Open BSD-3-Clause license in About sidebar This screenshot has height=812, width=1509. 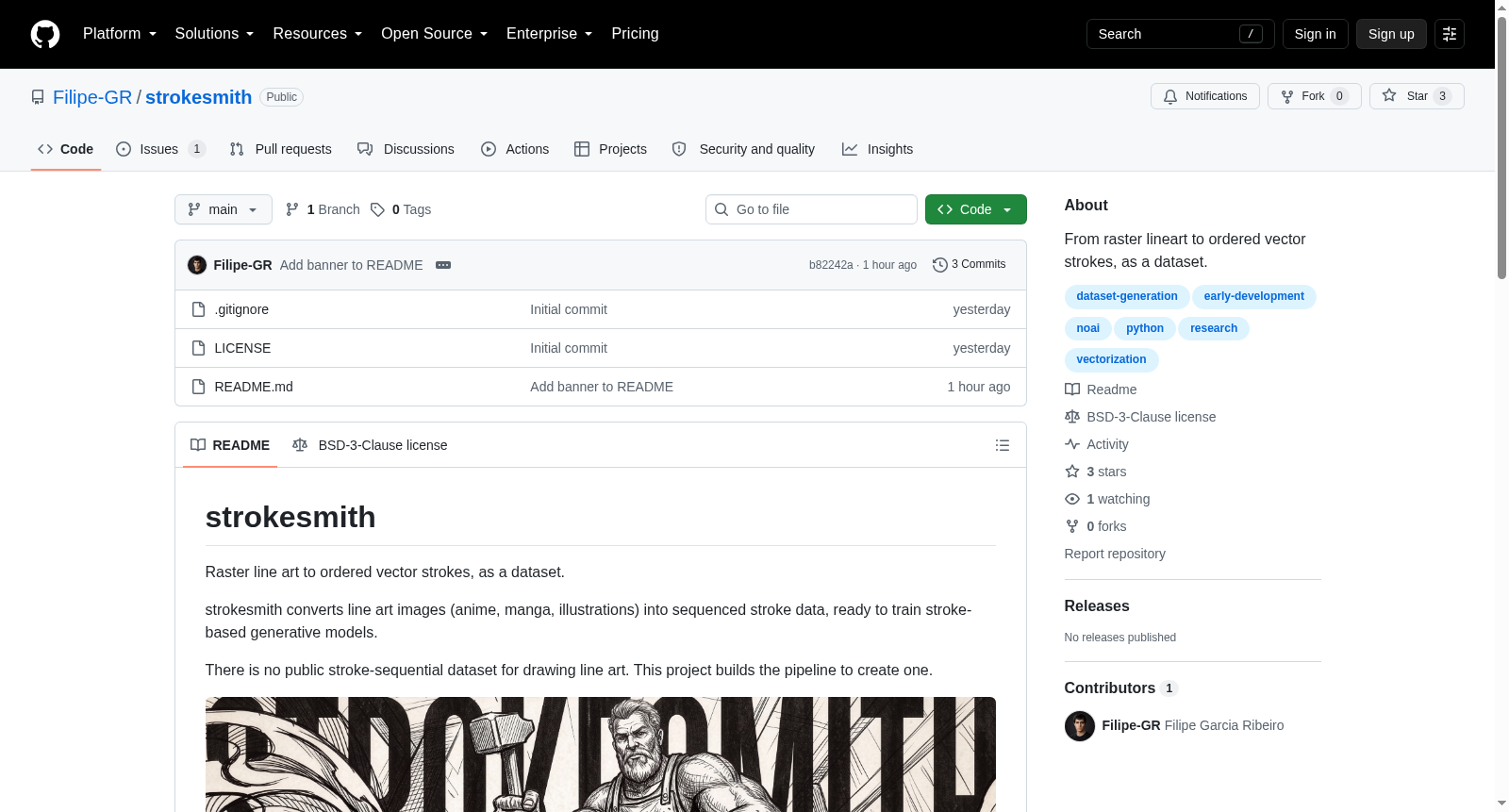point(1140,417)
